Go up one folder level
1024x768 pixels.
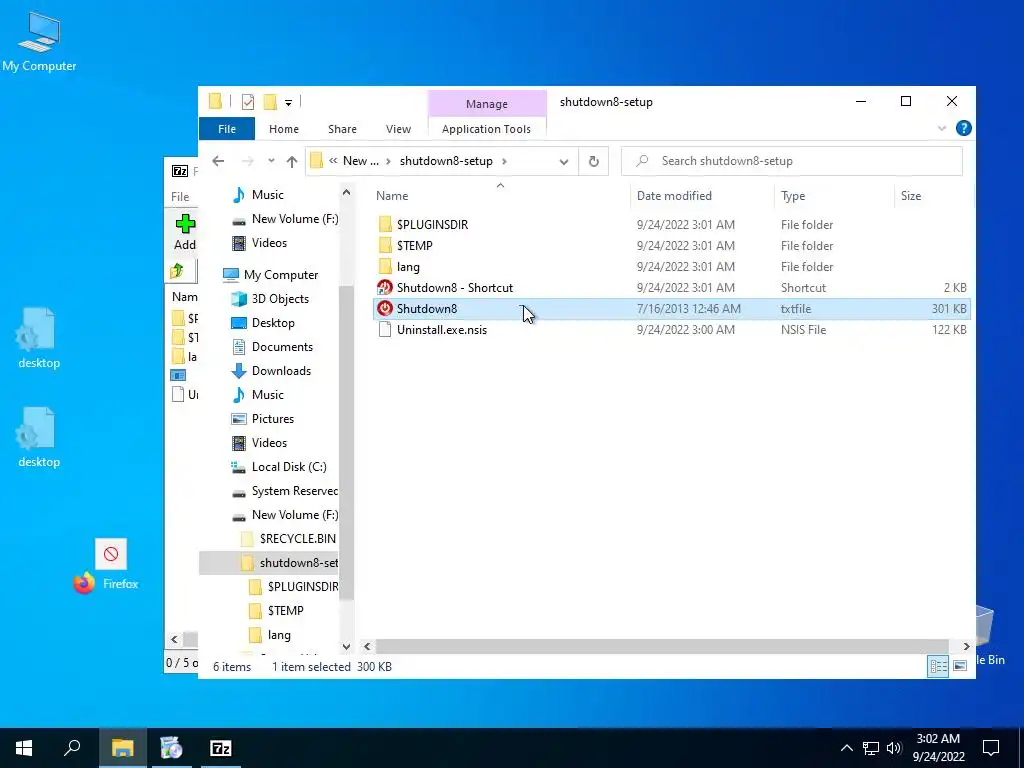coord(291,161)
